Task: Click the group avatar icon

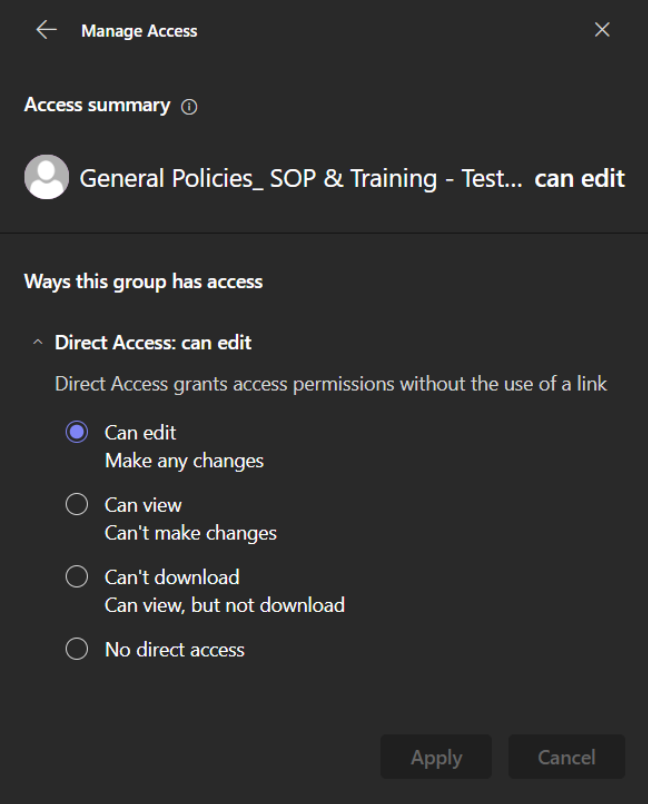Action: 46,178
